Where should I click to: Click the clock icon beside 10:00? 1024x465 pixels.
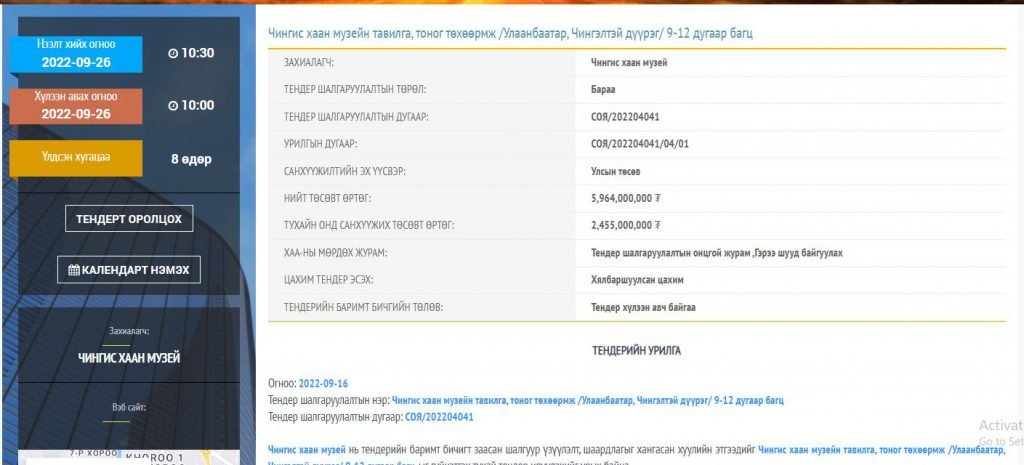173,105
